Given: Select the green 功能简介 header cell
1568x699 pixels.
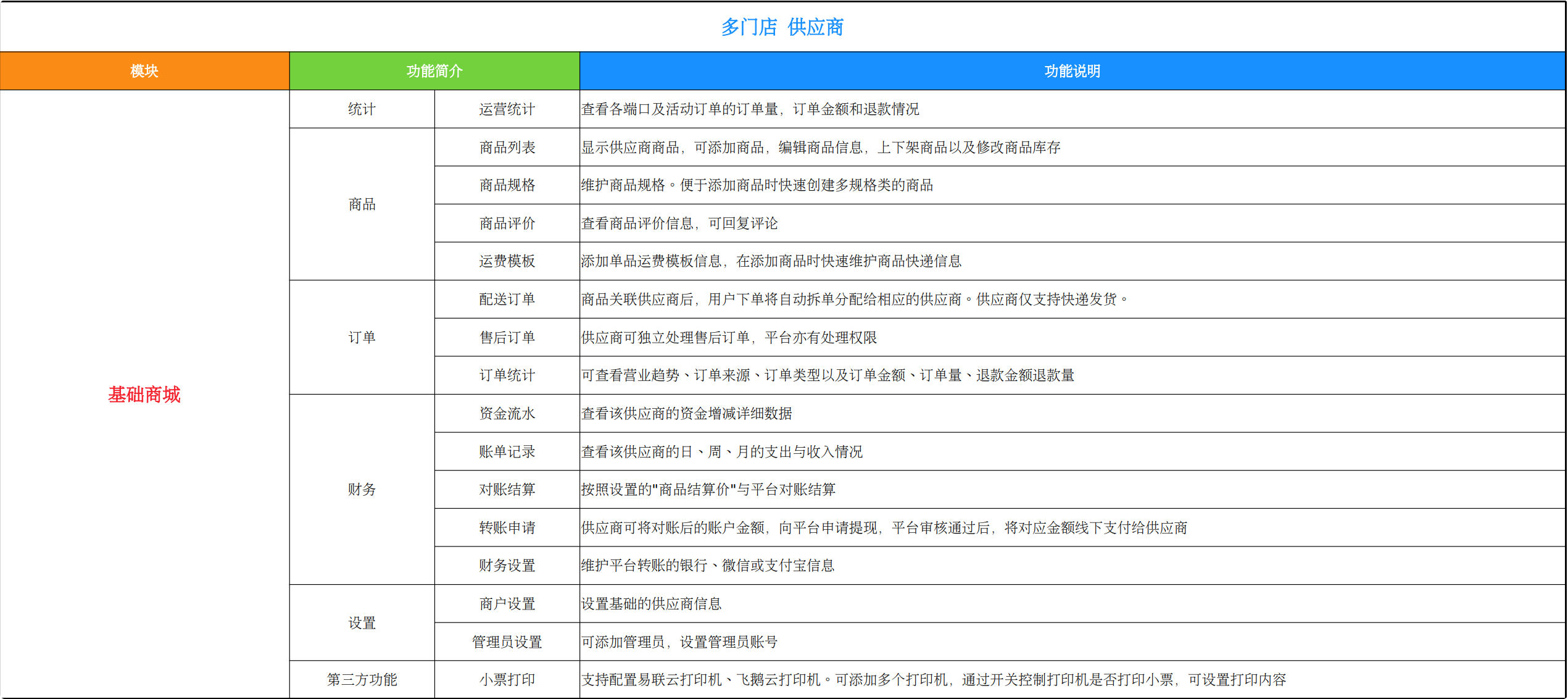Looking at the screenshot, I should [x=434, y=71].
